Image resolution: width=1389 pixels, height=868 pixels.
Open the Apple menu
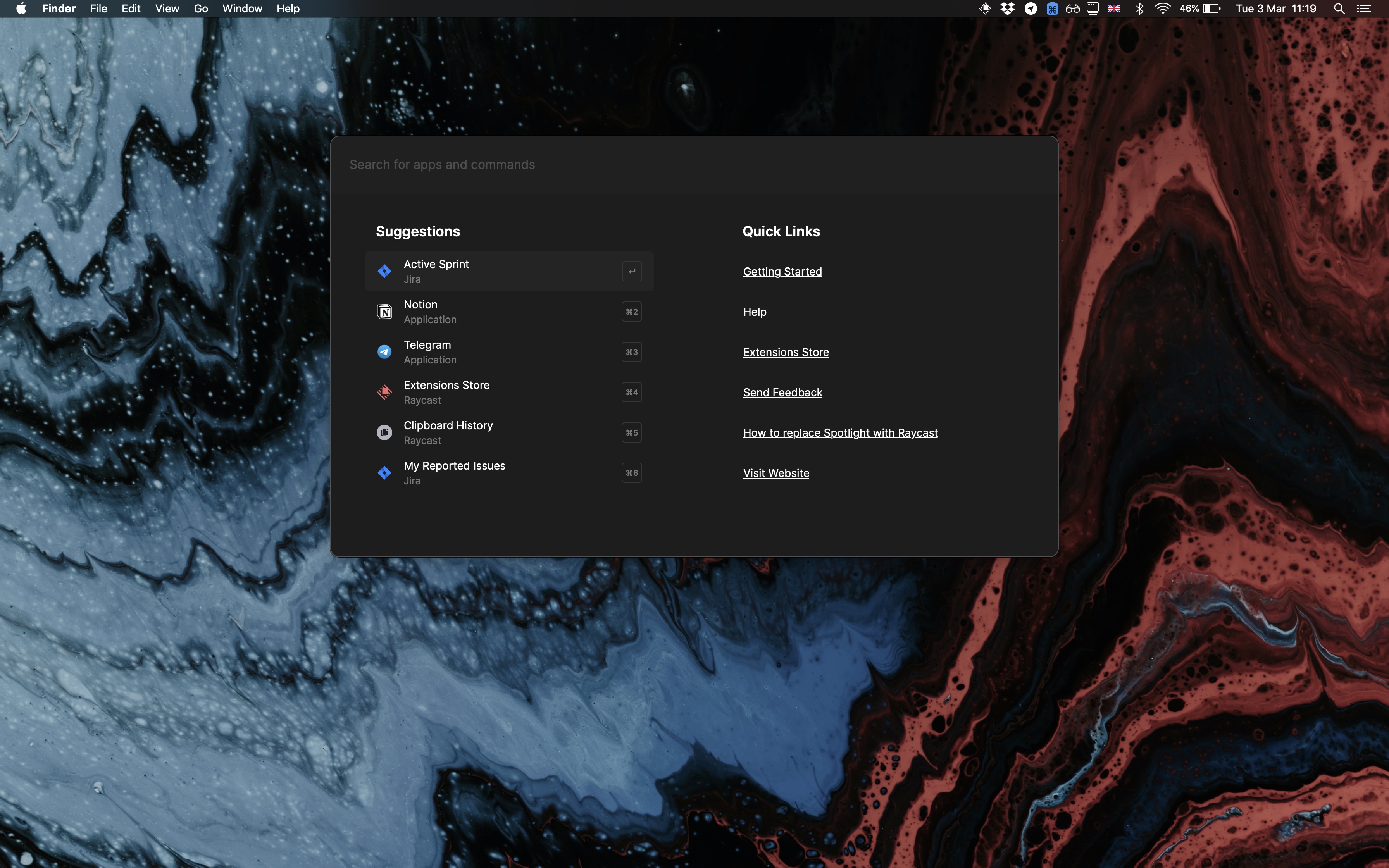tap(21, 9)
